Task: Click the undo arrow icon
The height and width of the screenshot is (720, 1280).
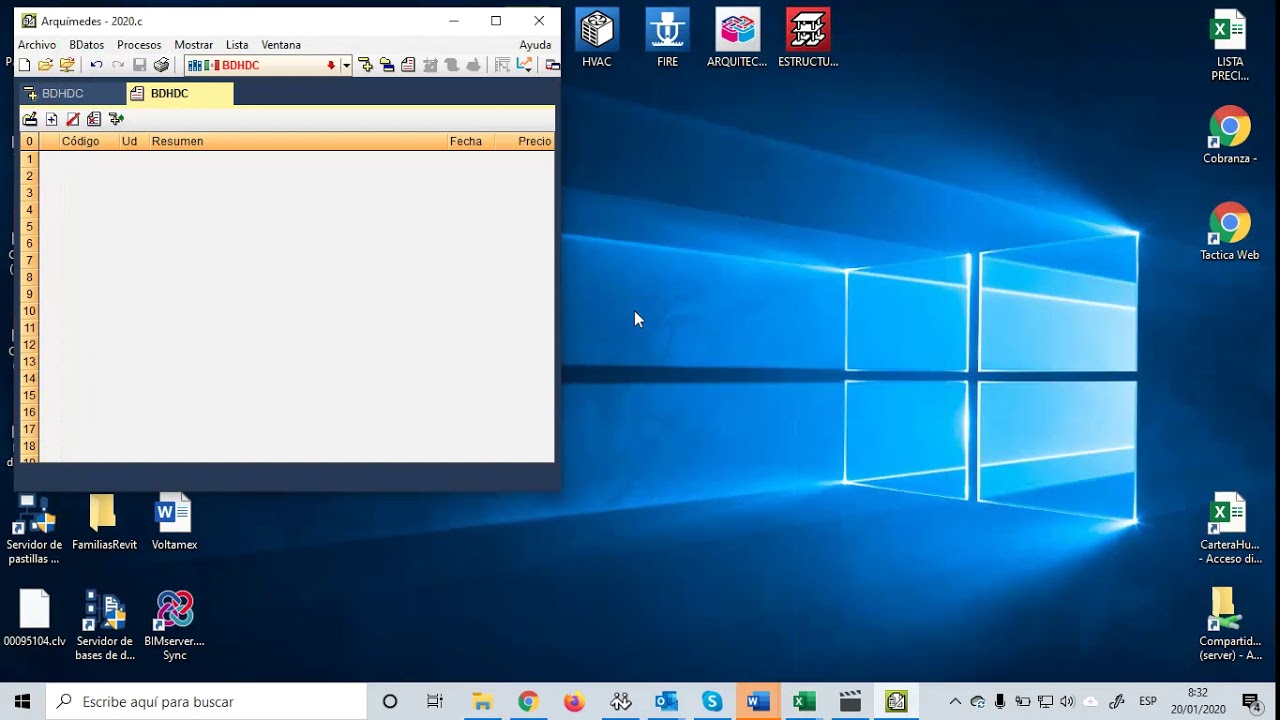Action: click(x=96, y=65)
